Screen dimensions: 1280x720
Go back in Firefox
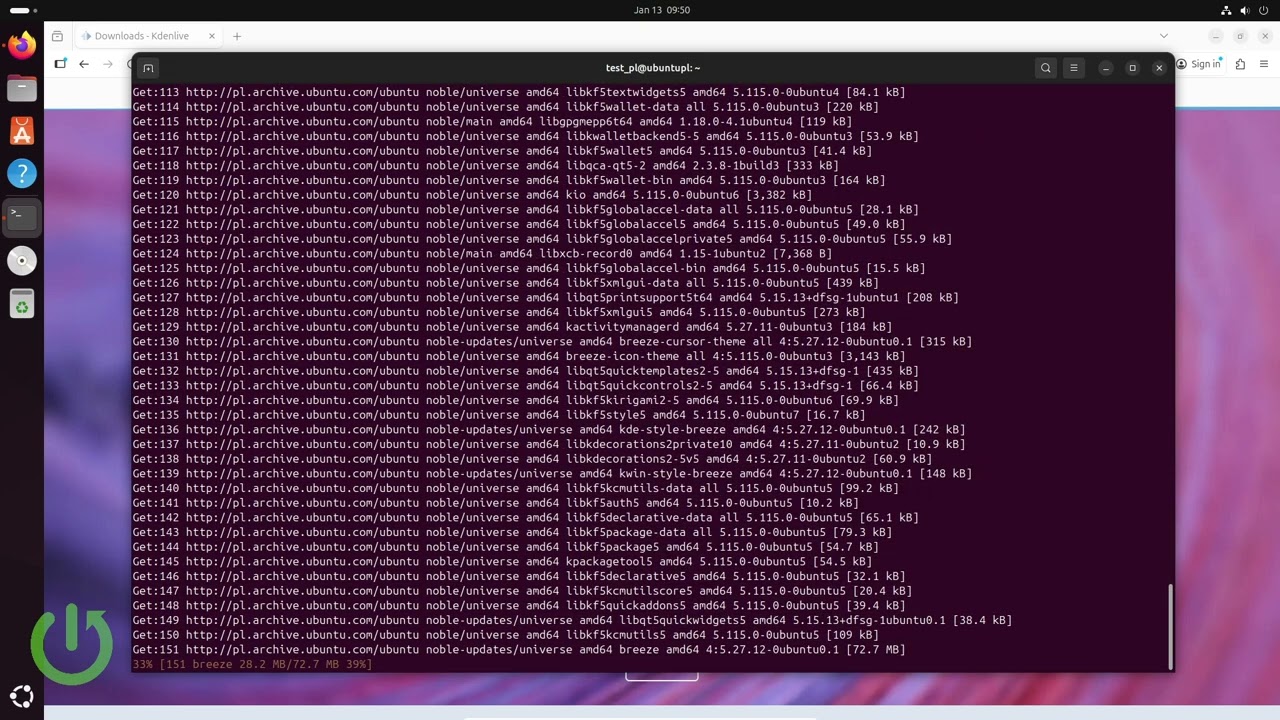[84, 64]
